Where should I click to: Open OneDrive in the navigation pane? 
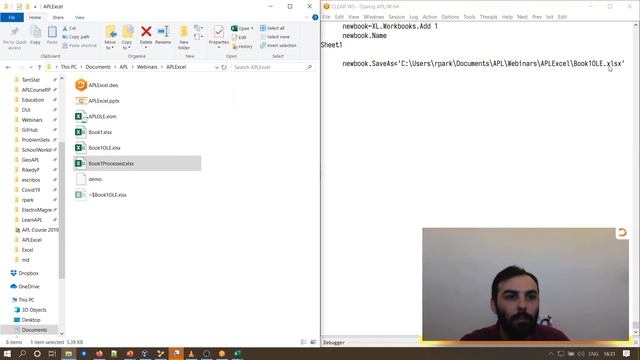point(29,287)
